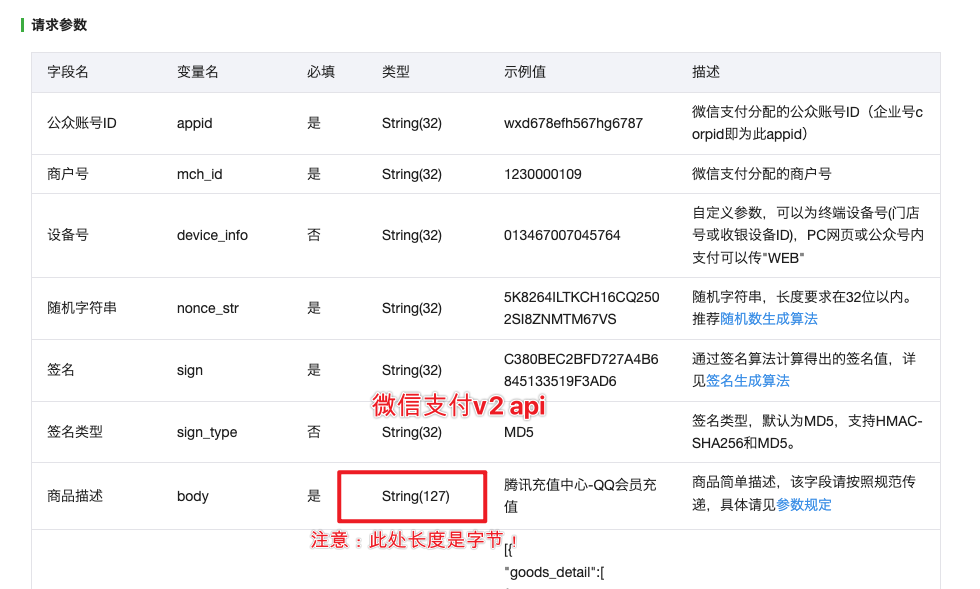980x589 pixels.
Task: Select String(32) in the mch_id row
Action: (412, 174)
